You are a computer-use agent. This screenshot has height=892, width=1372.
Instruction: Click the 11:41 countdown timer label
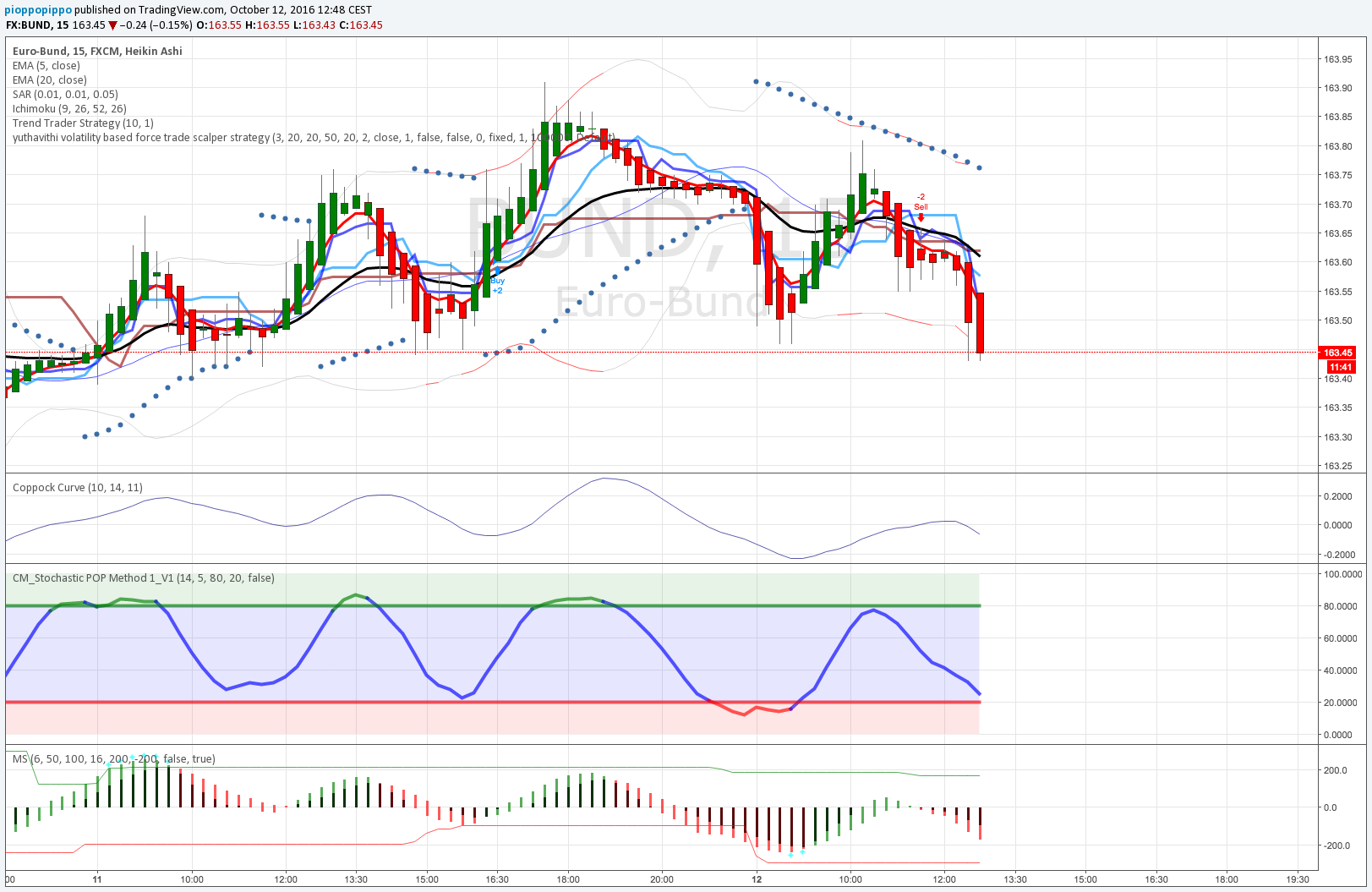point(1340,367)
